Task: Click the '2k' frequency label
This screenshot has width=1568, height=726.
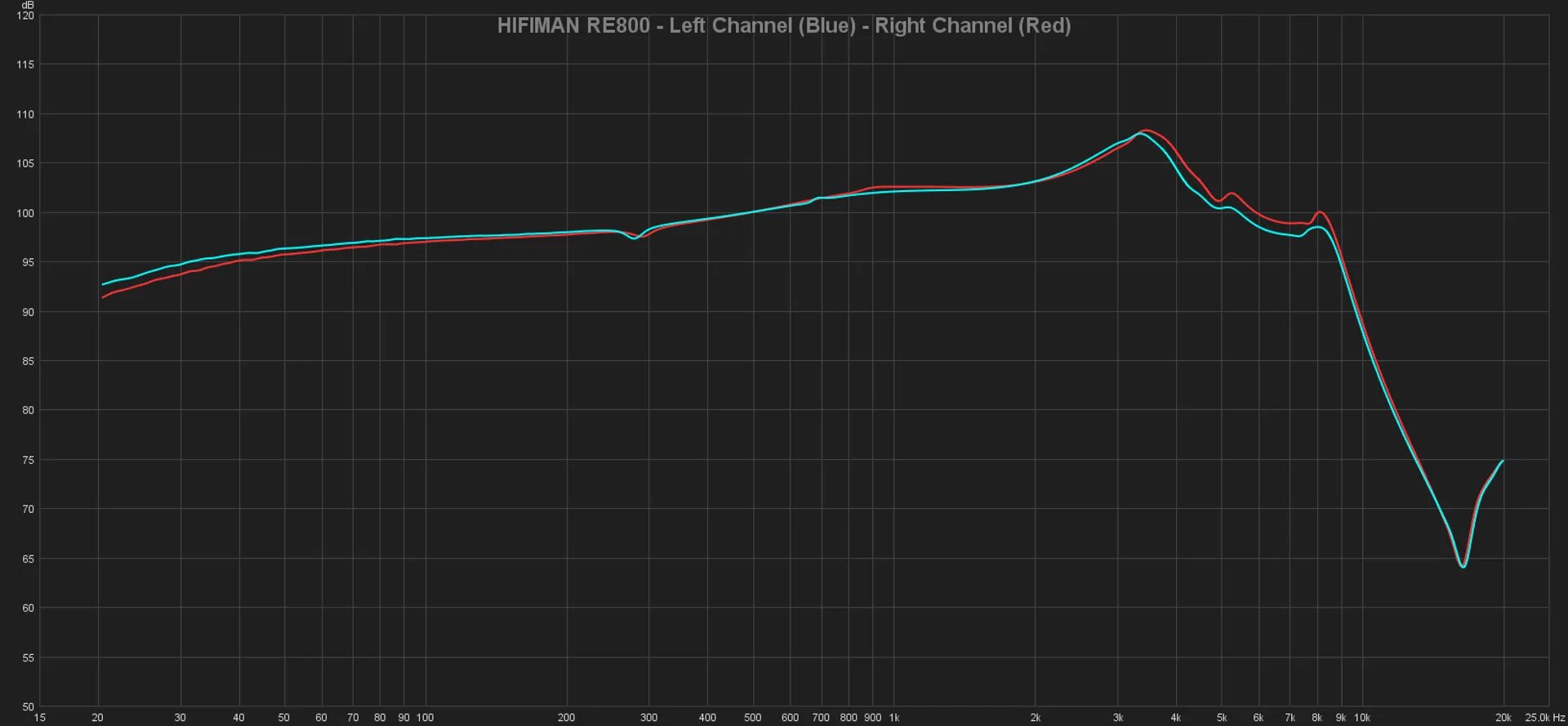Action: point(1035,718)
